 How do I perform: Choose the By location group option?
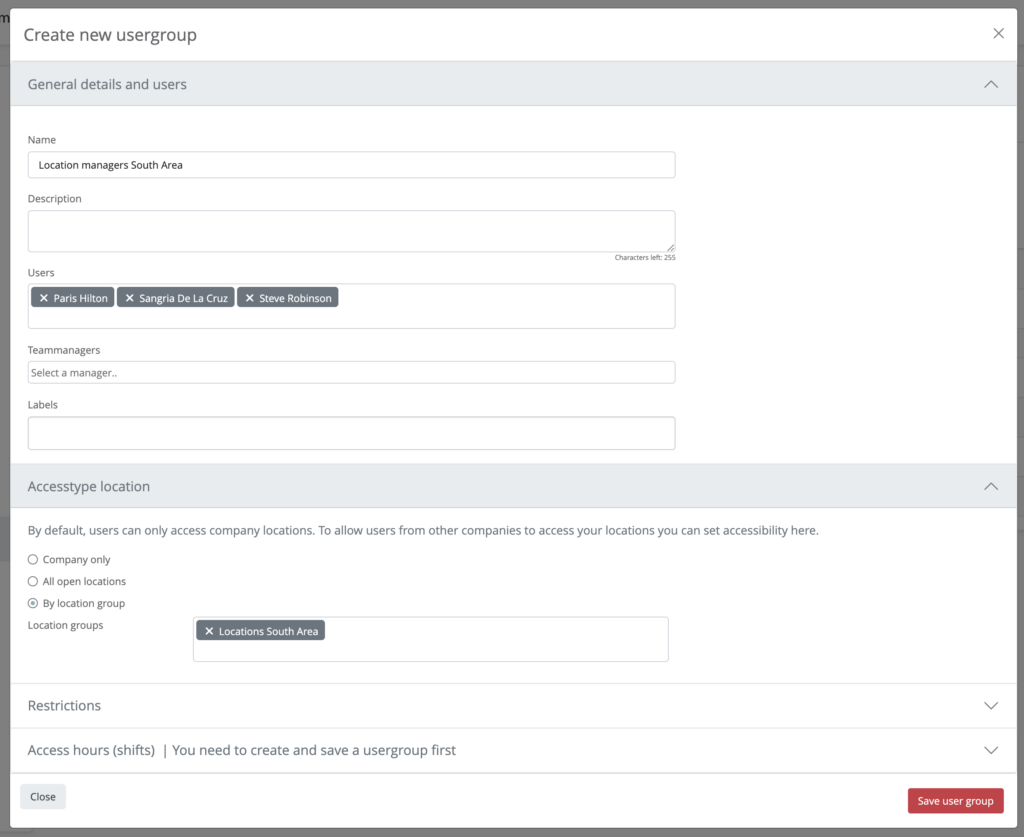pyautogui.click(x=31, y=603)
